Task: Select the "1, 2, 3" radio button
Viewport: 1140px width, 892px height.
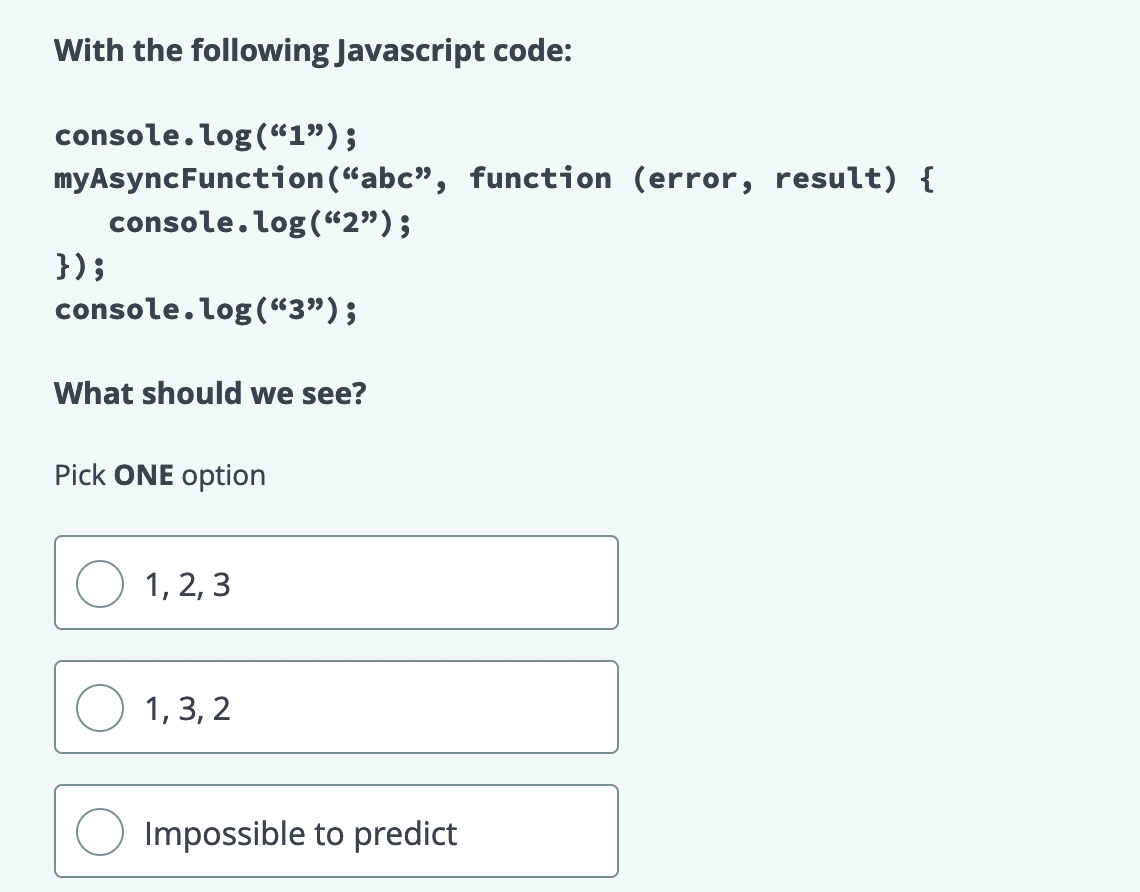Action: click(x=100, y=585)
